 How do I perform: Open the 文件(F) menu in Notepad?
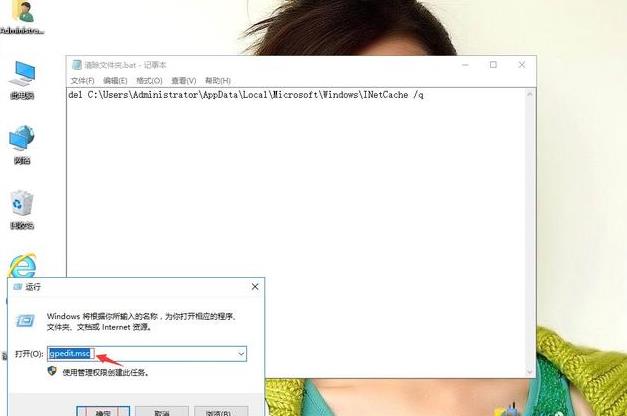82,80
